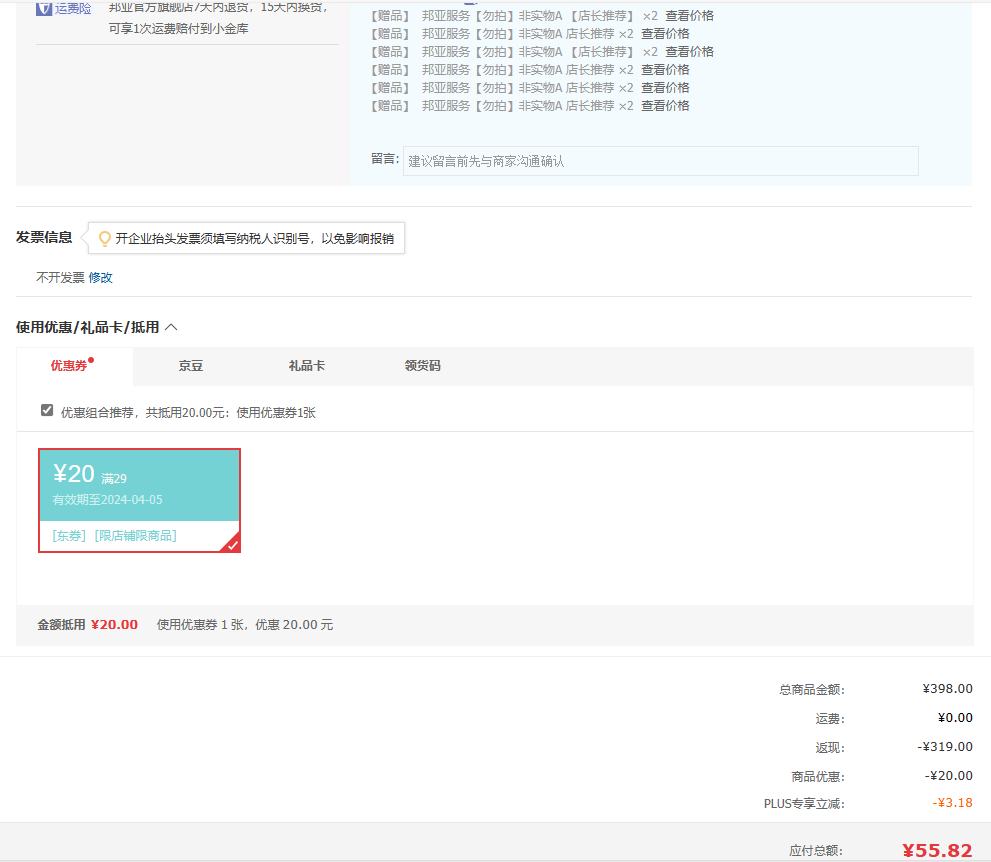This screenshot has width=991, height=862.
Task: Switch to the 优惠券 tab
Action: pos(70,366)
